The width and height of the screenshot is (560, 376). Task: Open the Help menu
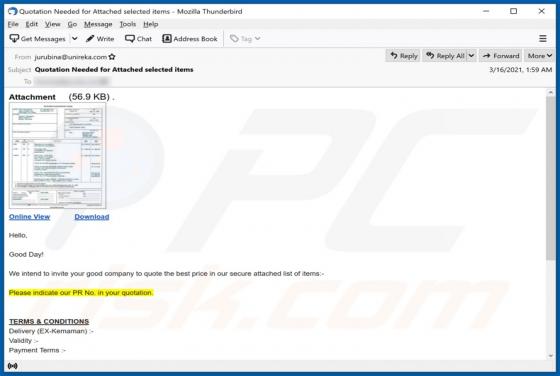[x=151, y=24]
